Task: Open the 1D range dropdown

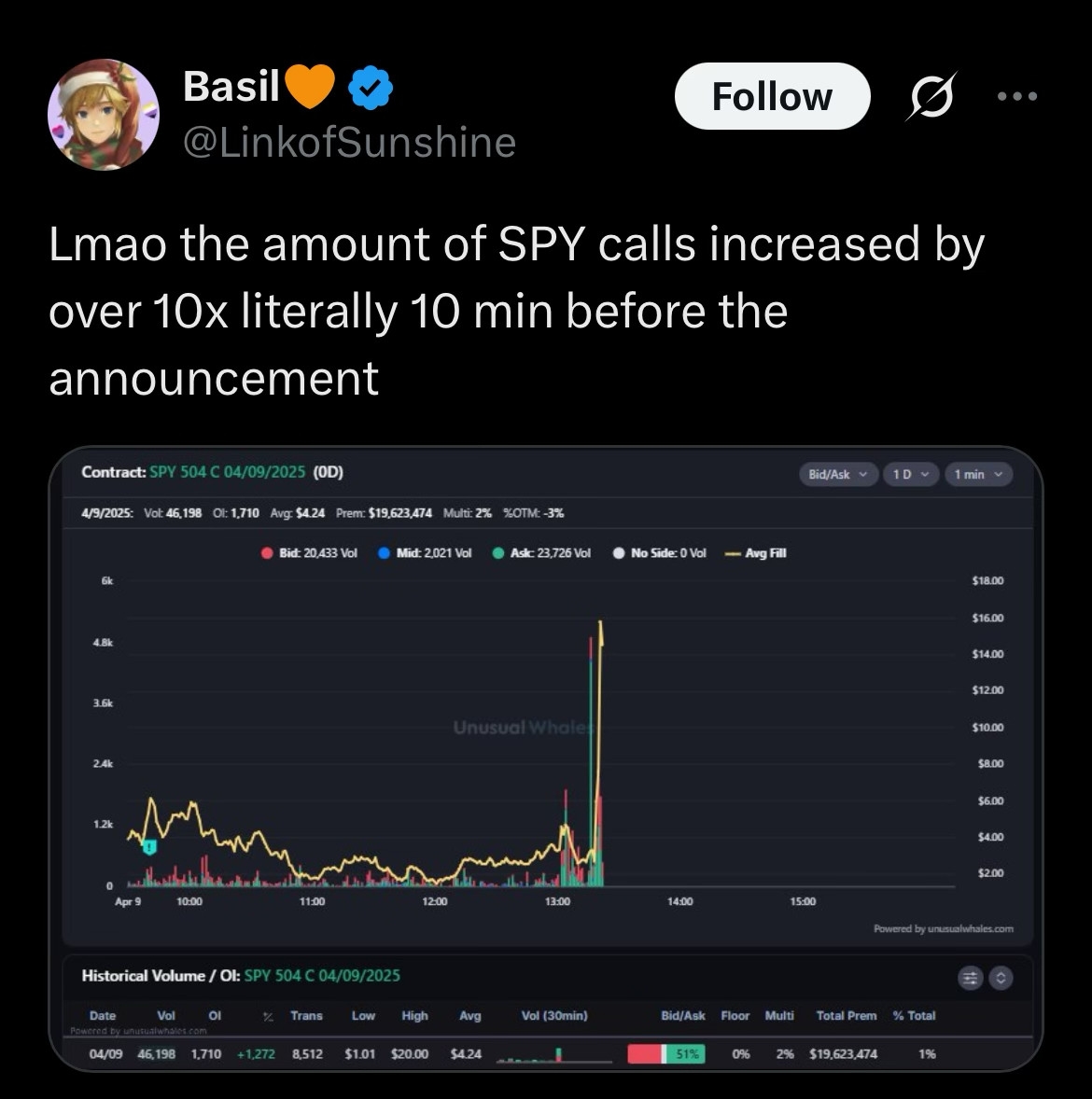Action: click(910, 475)
